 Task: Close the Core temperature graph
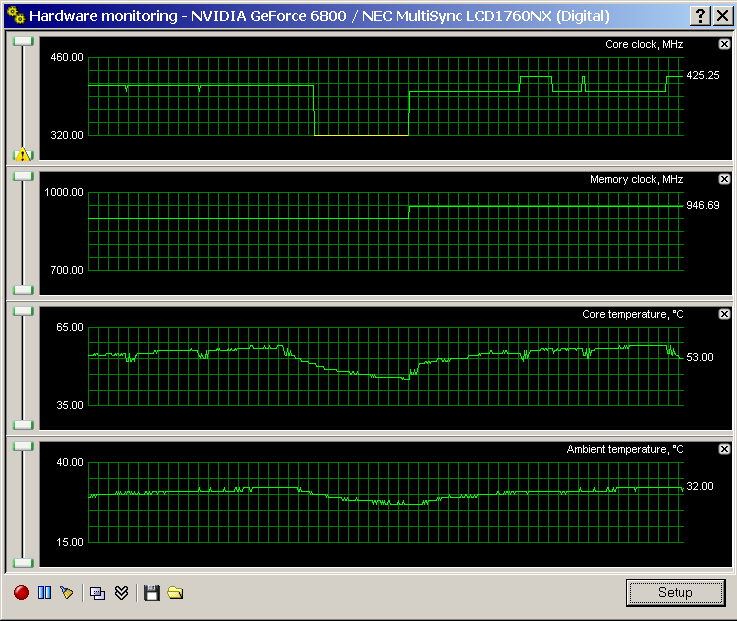point(724,314)
